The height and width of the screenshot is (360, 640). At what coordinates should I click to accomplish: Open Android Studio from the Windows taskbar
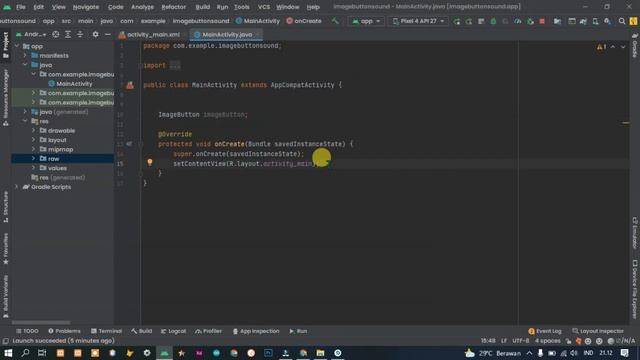click(164, 353)
